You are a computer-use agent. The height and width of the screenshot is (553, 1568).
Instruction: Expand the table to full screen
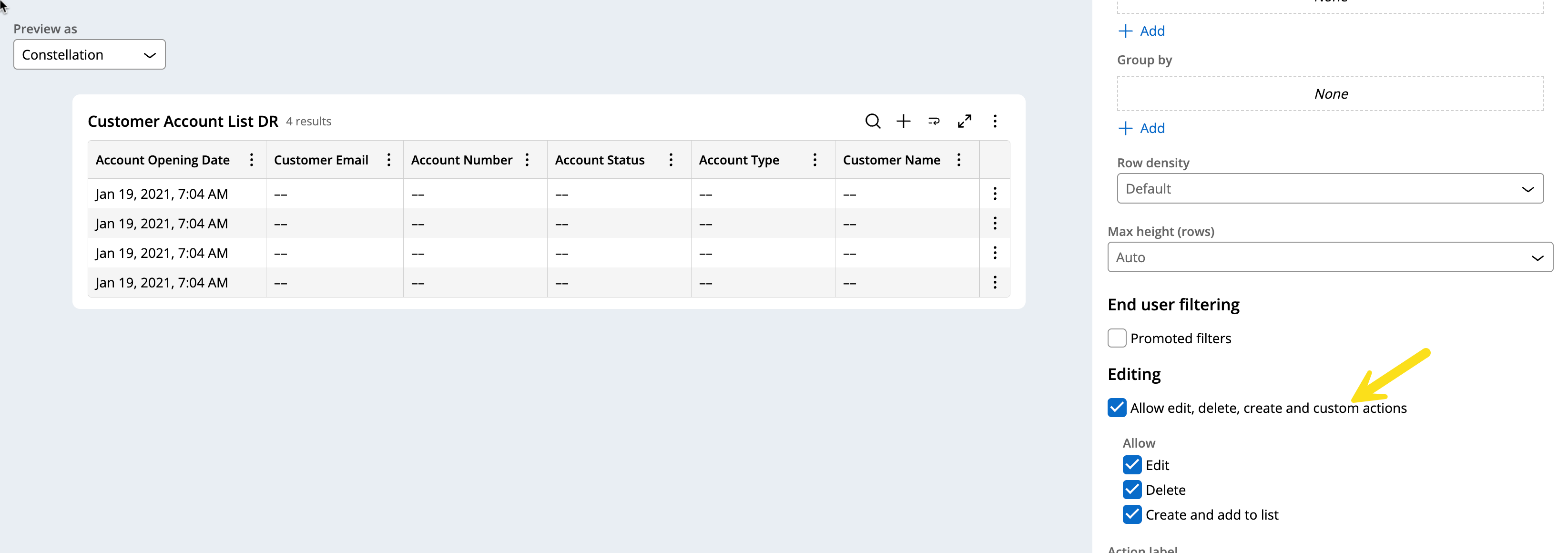(965, 121)
